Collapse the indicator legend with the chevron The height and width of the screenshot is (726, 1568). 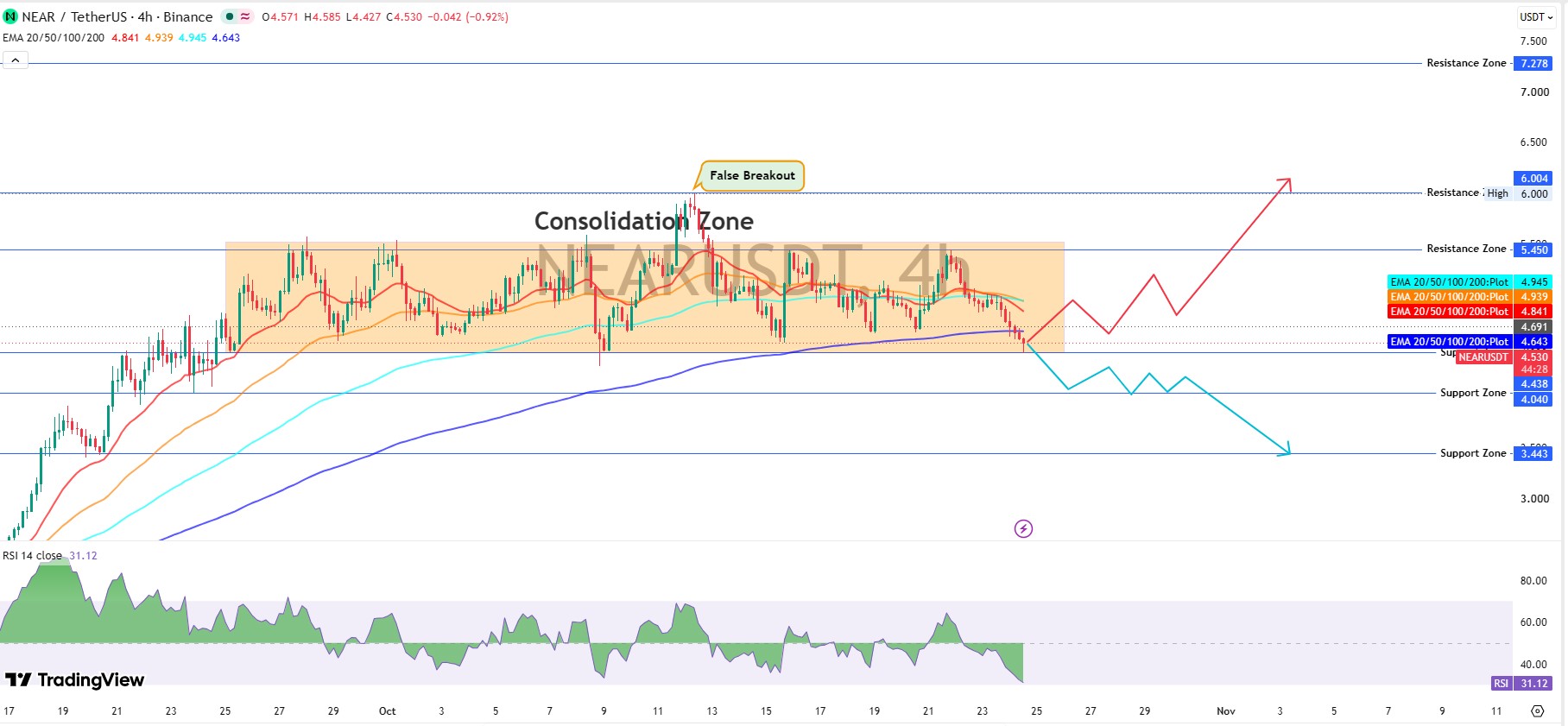[x=16, y=60]
